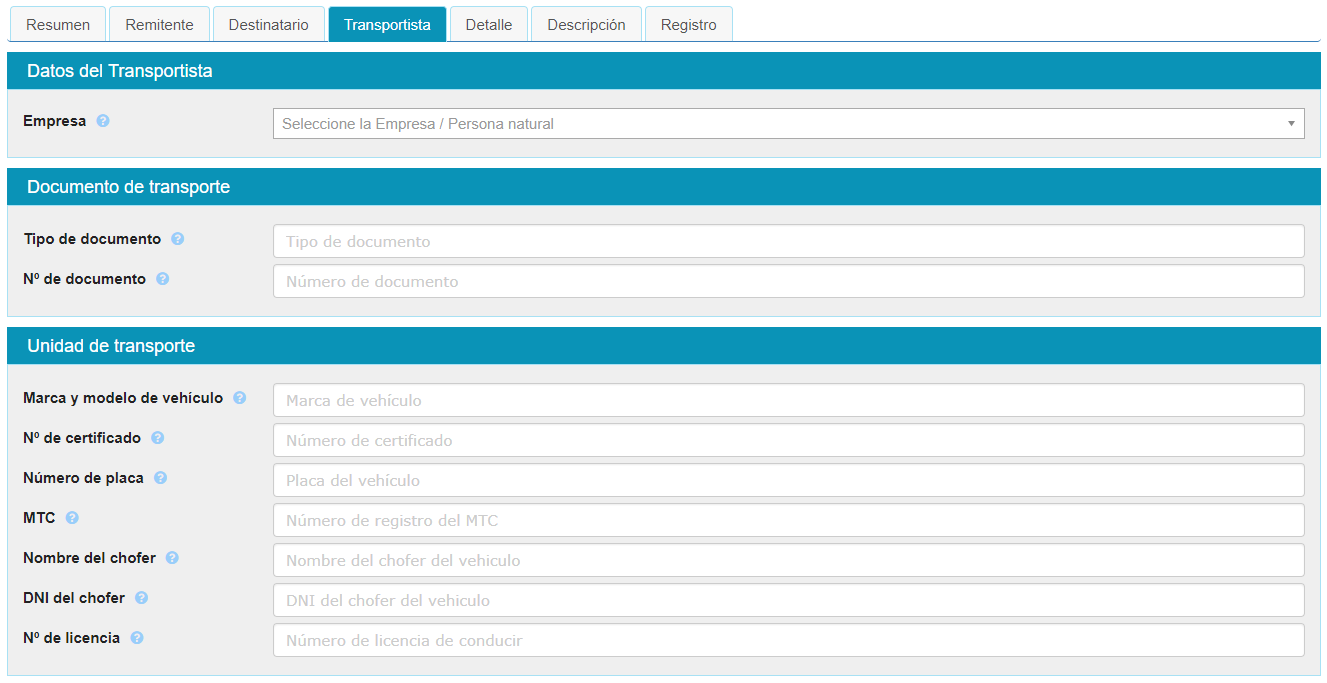Click help icon beside Número de placa
This screenshot has height=683, width=1327.
pos(161,478)
